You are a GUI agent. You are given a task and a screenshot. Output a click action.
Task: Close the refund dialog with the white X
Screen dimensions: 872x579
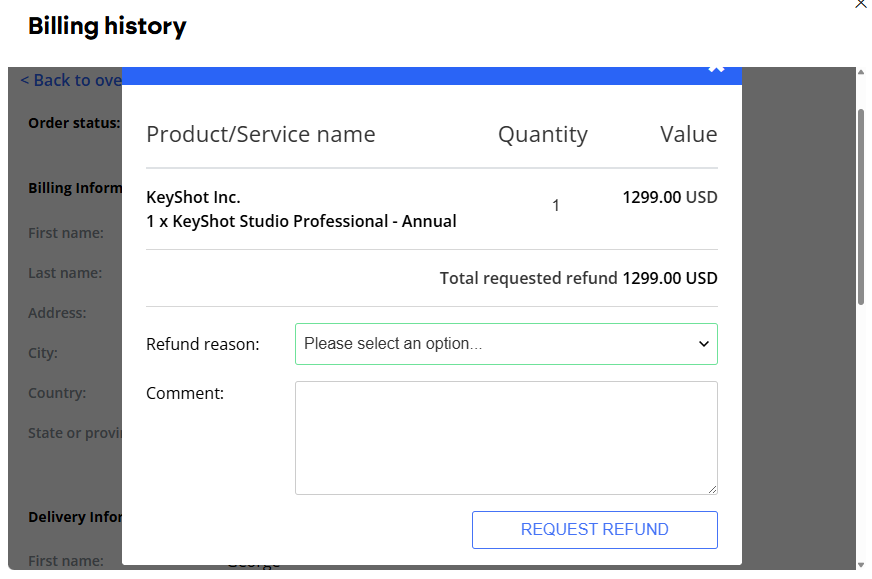pyautogui.click(x=716, y=68)
